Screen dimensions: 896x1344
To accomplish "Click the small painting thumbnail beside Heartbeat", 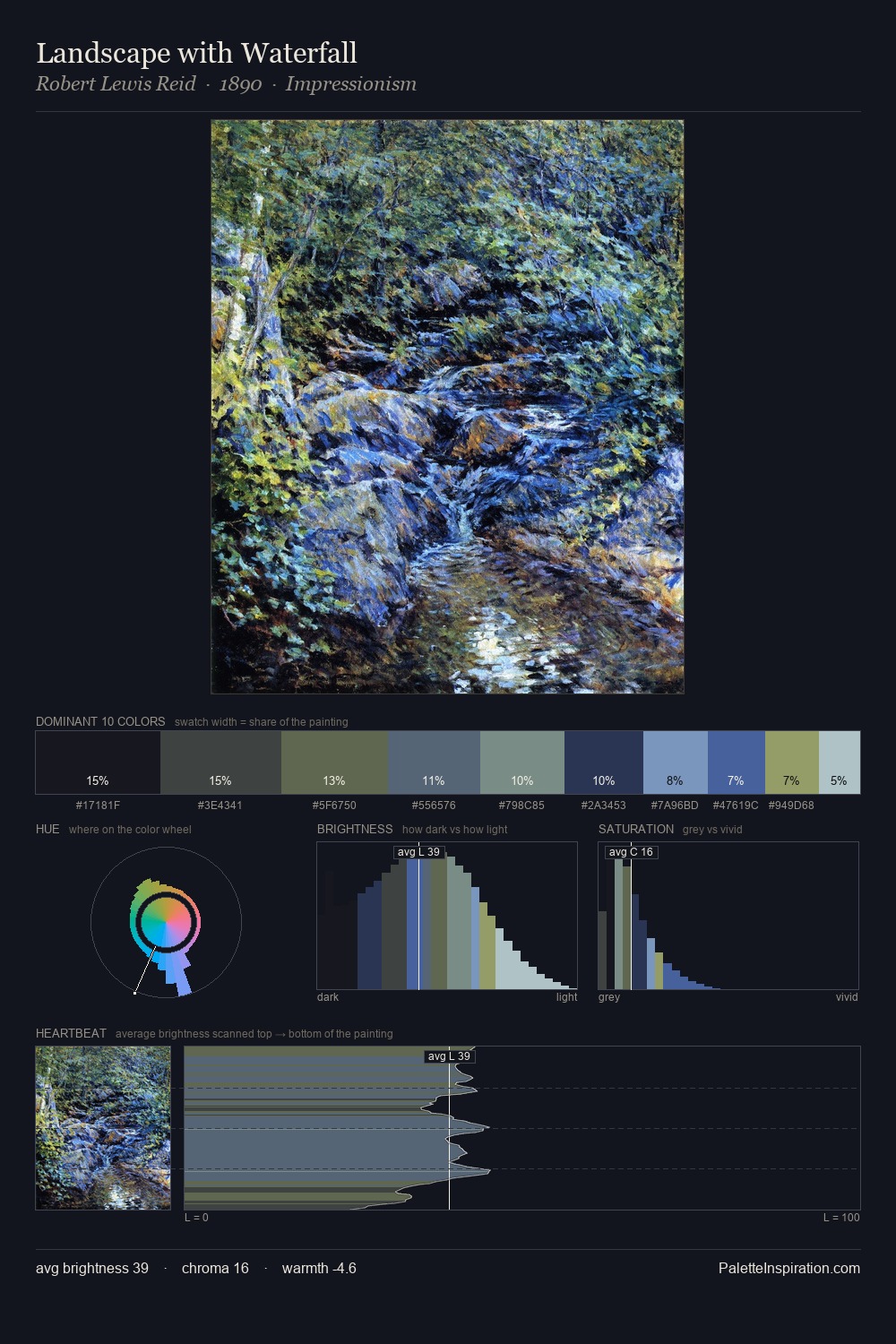I will point(103,1128).
